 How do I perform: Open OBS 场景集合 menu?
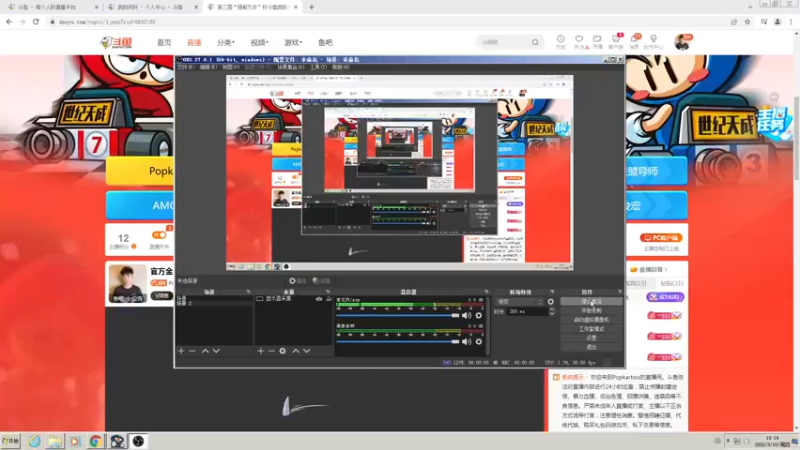click(x=291, y=67)
